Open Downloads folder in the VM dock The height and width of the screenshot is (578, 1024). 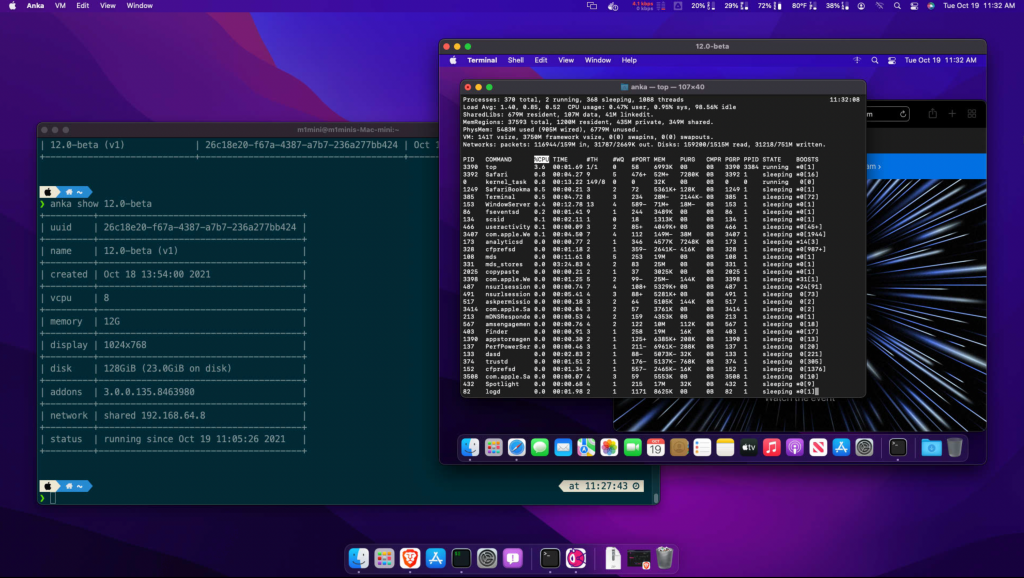click(931, 447)
